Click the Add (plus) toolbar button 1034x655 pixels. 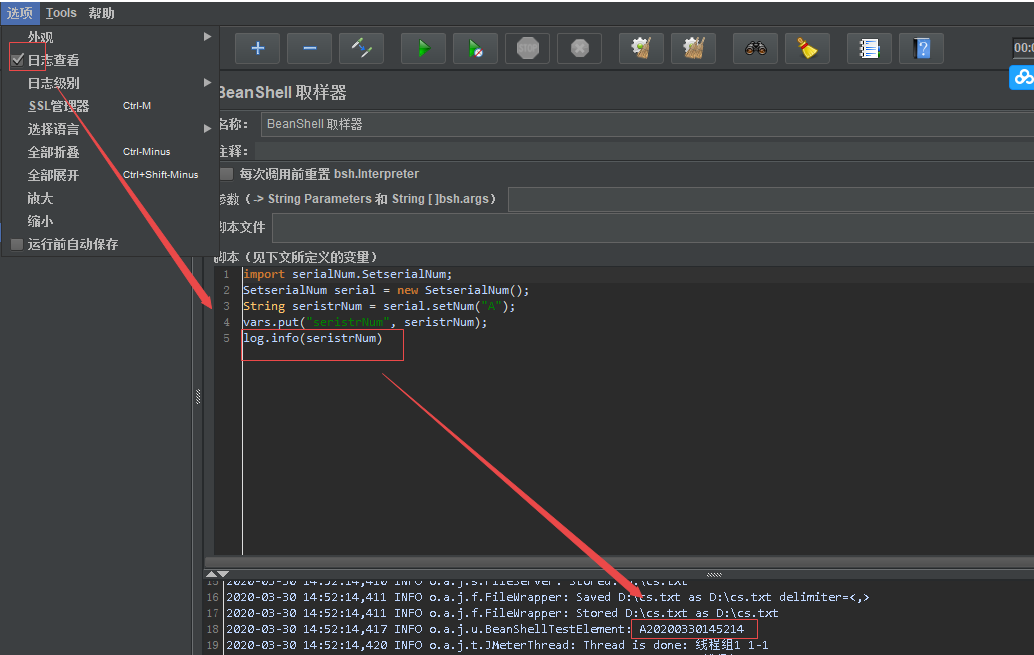coord(257,48)
